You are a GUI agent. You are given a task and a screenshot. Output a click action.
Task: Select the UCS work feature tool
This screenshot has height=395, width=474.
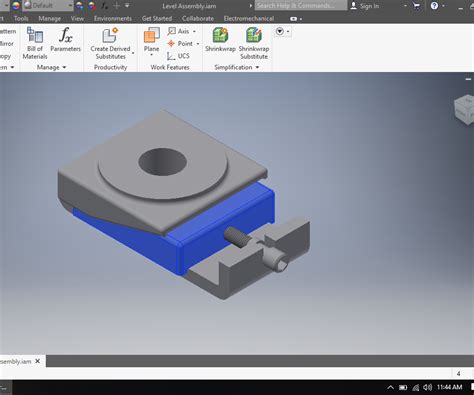pos(179,56)
